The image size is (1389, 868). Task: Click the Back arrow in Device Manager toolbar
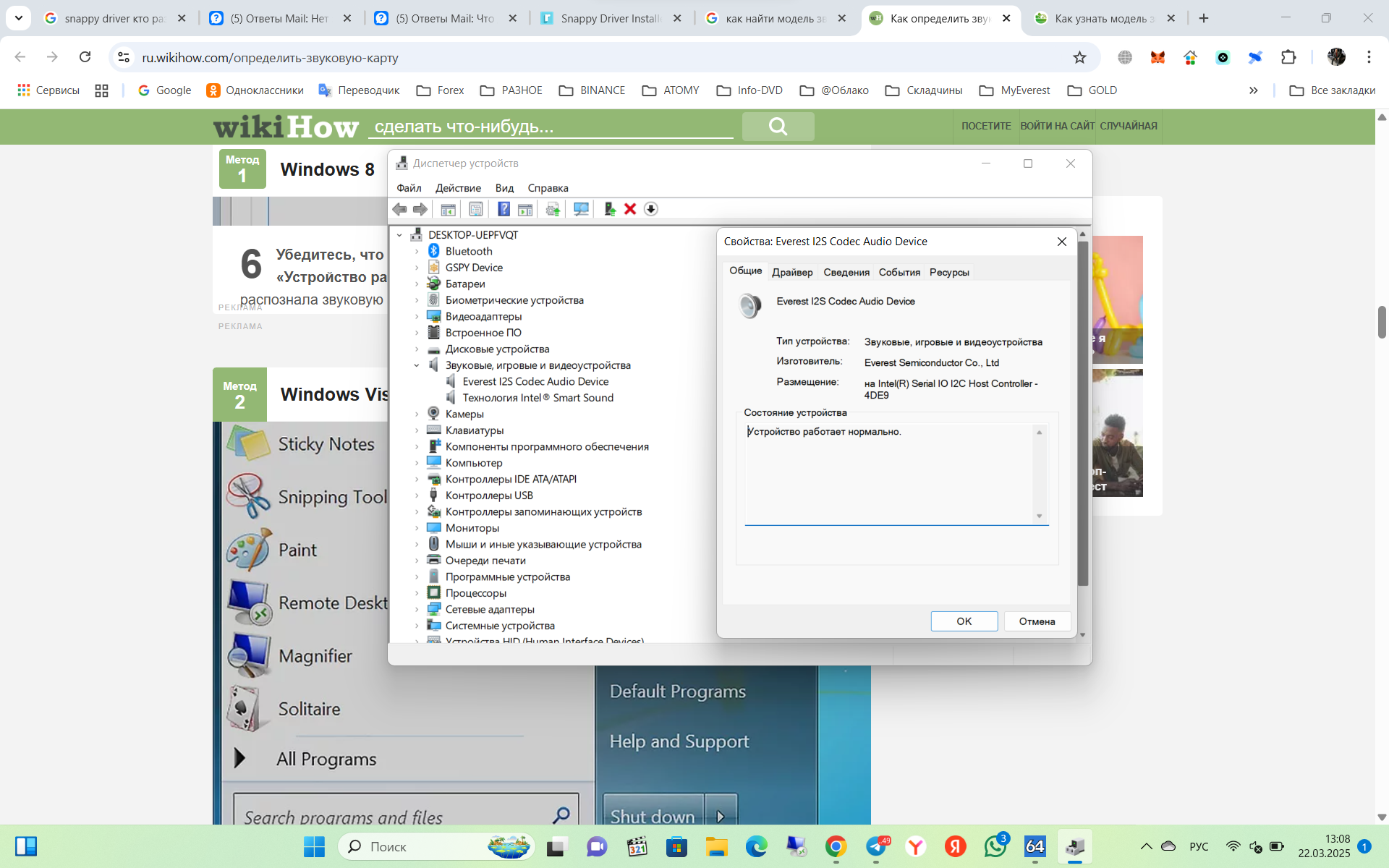coord(399,209)
